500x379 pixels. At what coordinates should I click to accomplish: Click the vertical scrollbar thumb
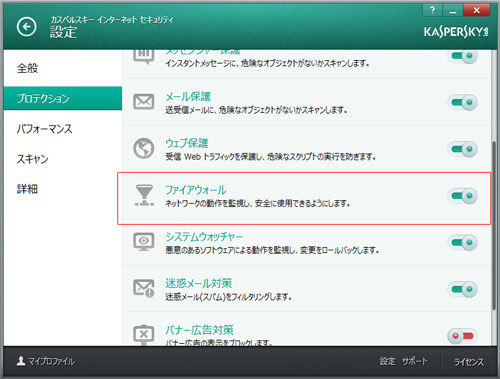pyautogui.click(x=494, y=225)
